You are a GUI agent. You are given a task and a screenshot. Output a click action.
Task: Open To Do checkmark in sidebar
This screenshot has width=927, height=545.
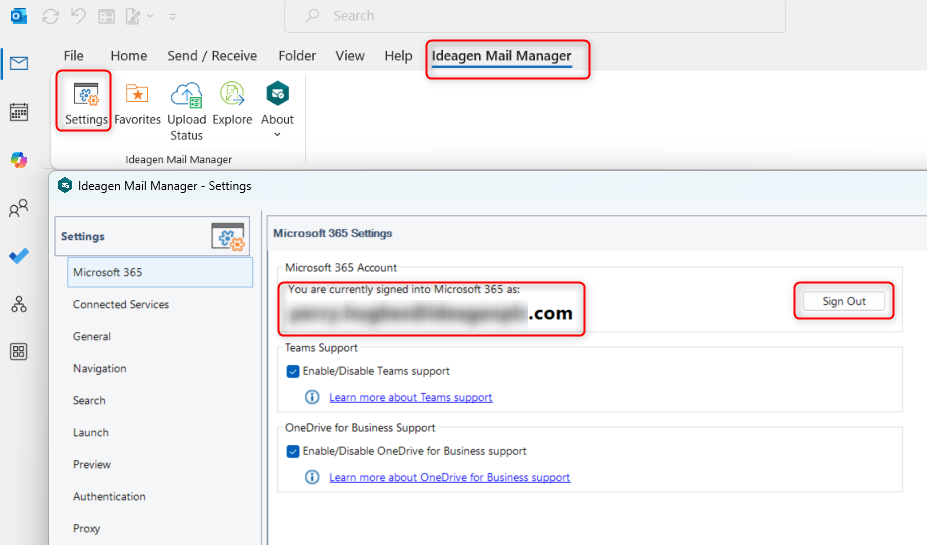[19, 256]
